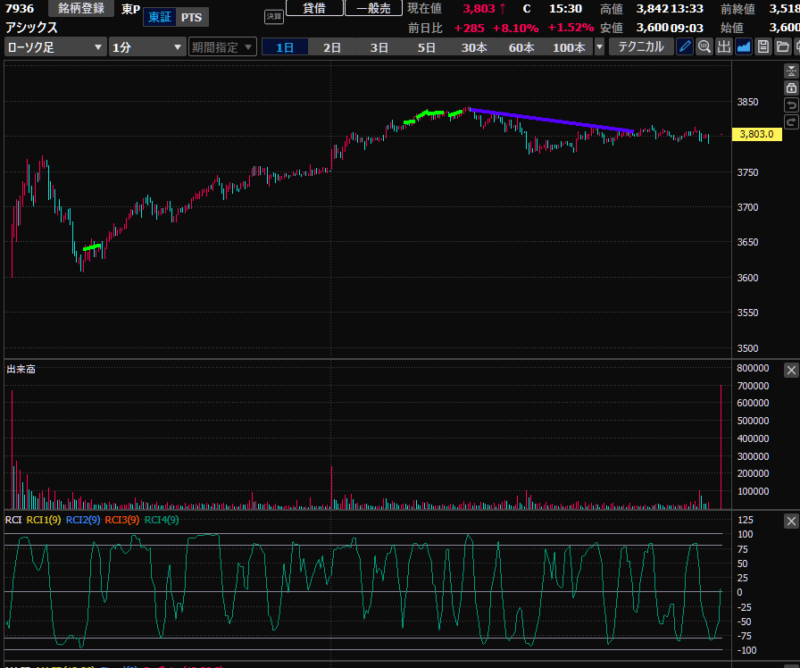Image resolution: width=800 pixels, height=668 pixels.
Task: Expand the dropdown arrow after 100本
Action: click(600, 47)
